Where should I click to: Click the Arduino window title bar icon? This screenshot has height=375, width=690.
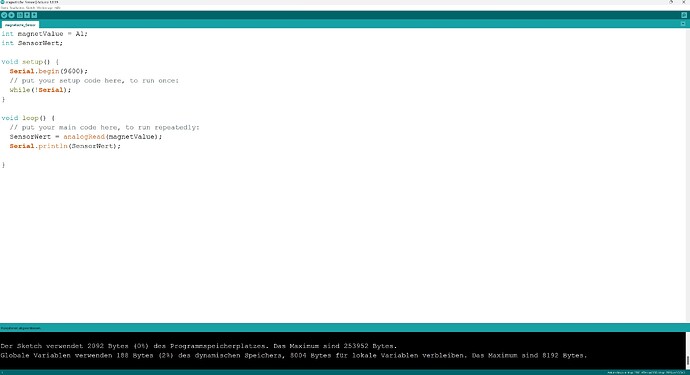(x=2, y=2)
